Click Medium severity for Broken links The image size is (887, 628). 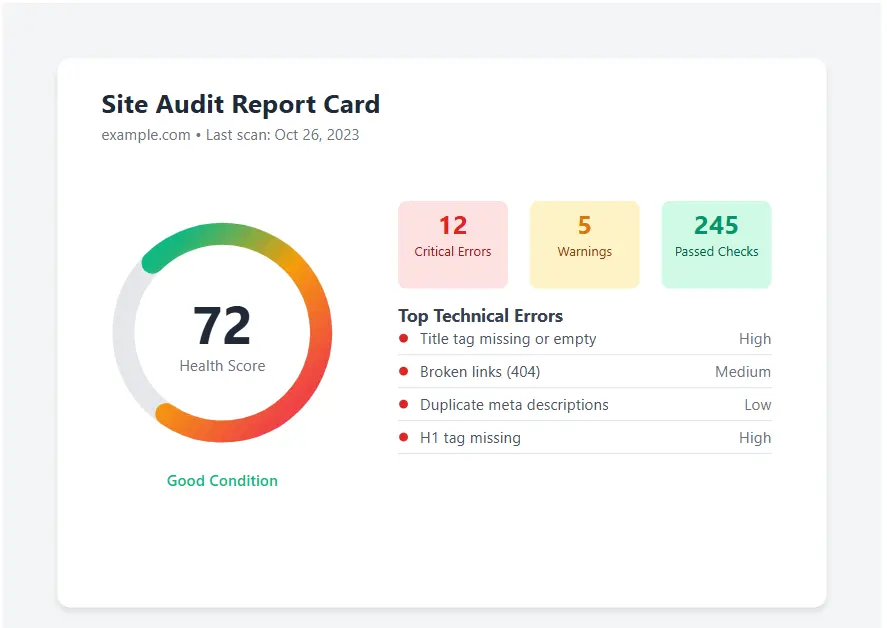click(743, 372)
